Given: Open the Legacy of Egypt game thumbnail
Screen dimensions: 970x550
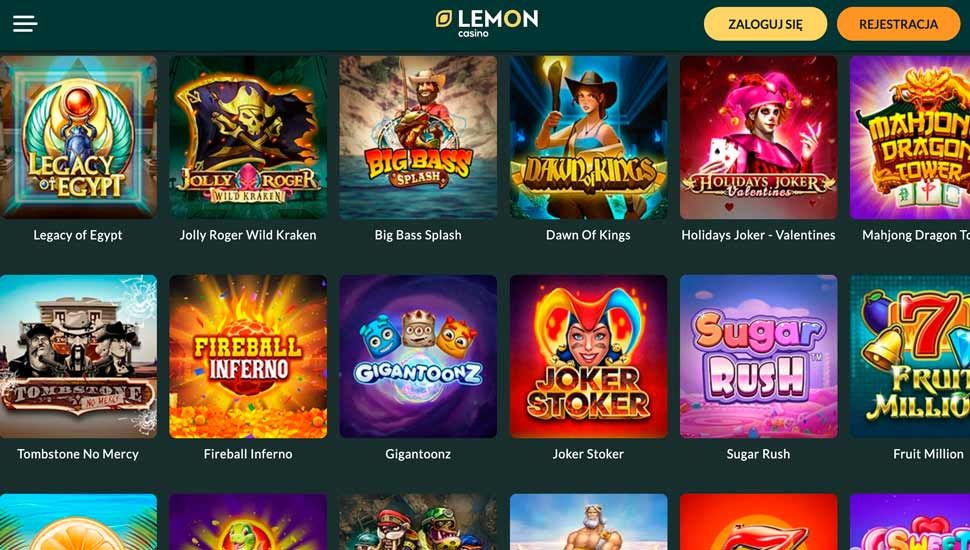Looking at the screenshot, I should tap(78, 137).
